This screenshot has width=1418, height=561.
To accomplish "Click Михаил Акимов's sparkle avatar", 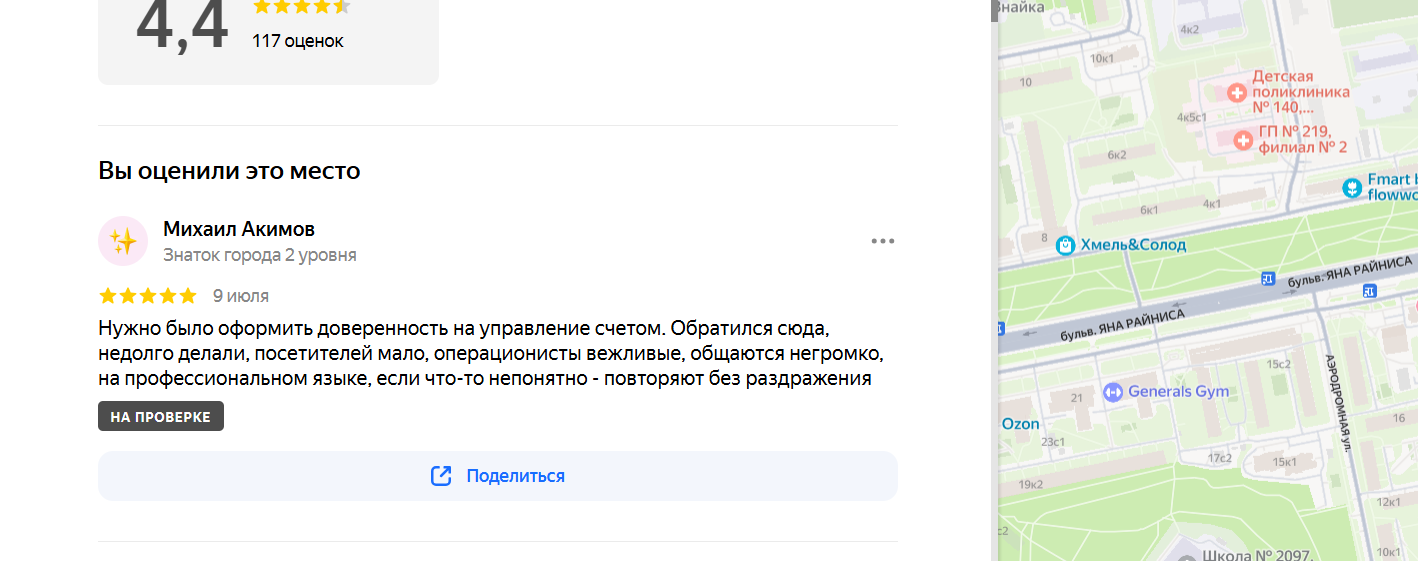I will pyautogui.click(x=123, y=241).
